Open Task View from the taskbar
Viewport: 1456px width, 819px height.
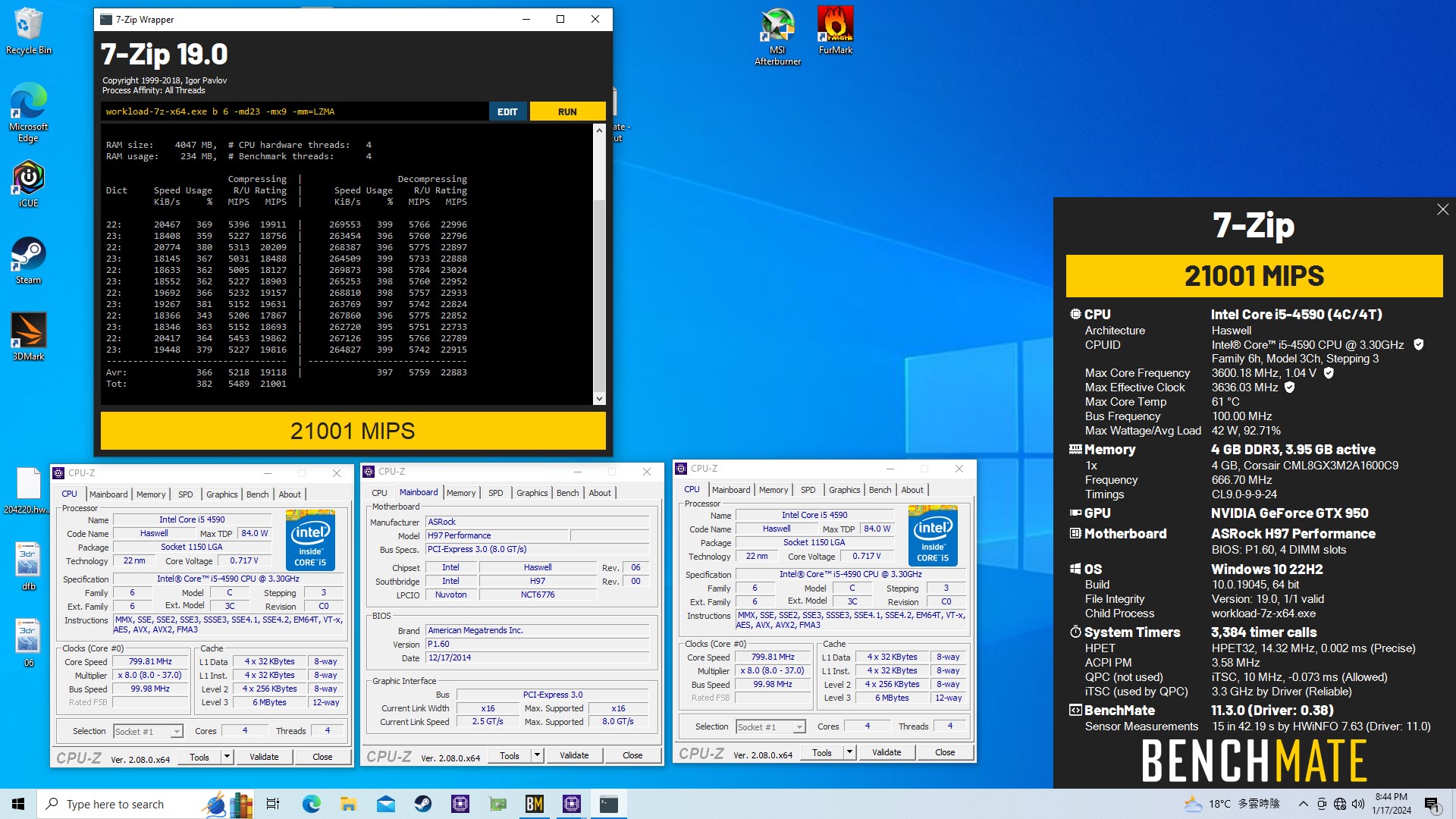coord(273,804)
